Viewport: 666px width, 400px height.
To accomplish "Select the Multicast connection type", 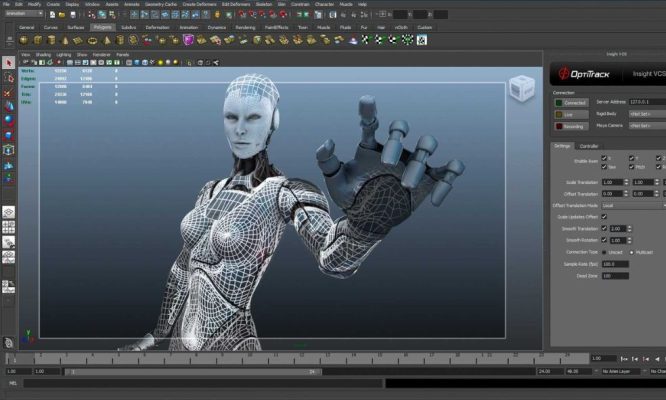I will click(x=630, y=252).
